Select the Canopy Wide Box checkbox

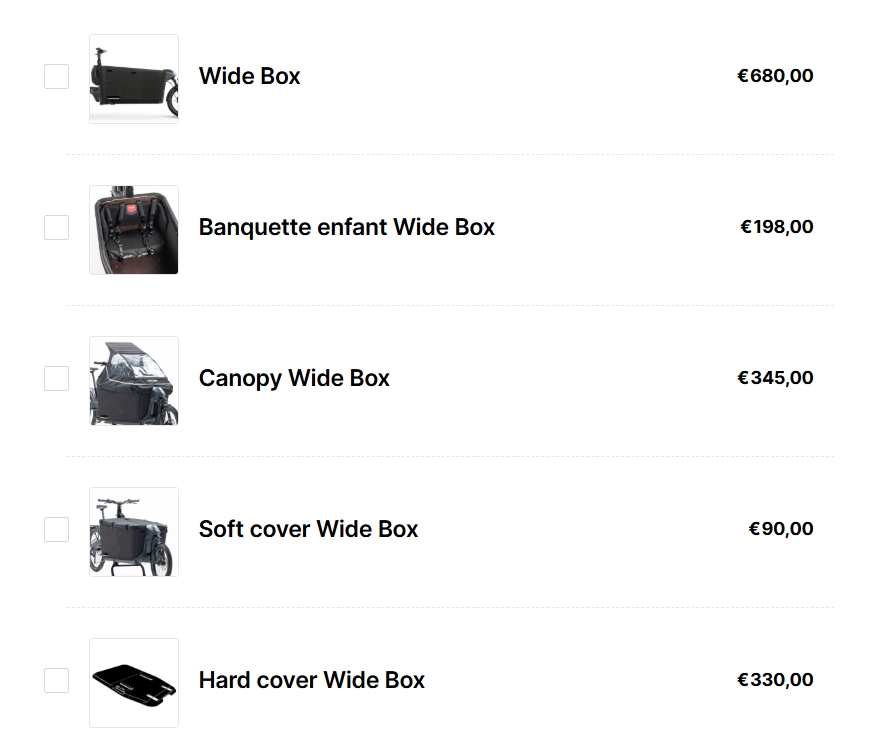tap(56, 378)
